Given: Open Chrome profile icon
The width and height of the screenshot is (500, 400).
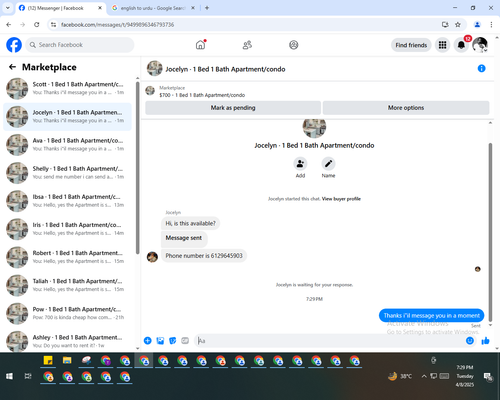Looking at the screenshot, I should [x=477, y=24].
